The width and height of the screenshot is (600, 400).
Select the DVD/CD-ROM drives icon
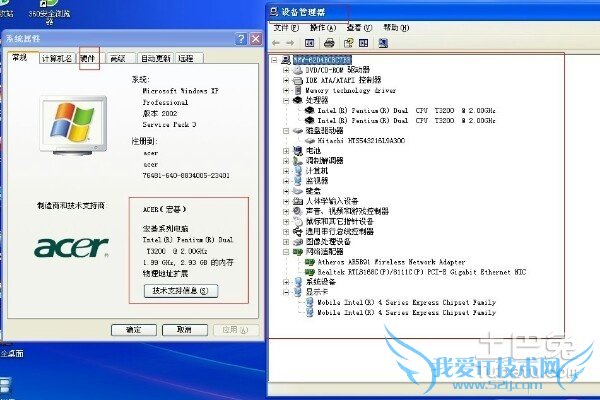click(x=298, y=70)
